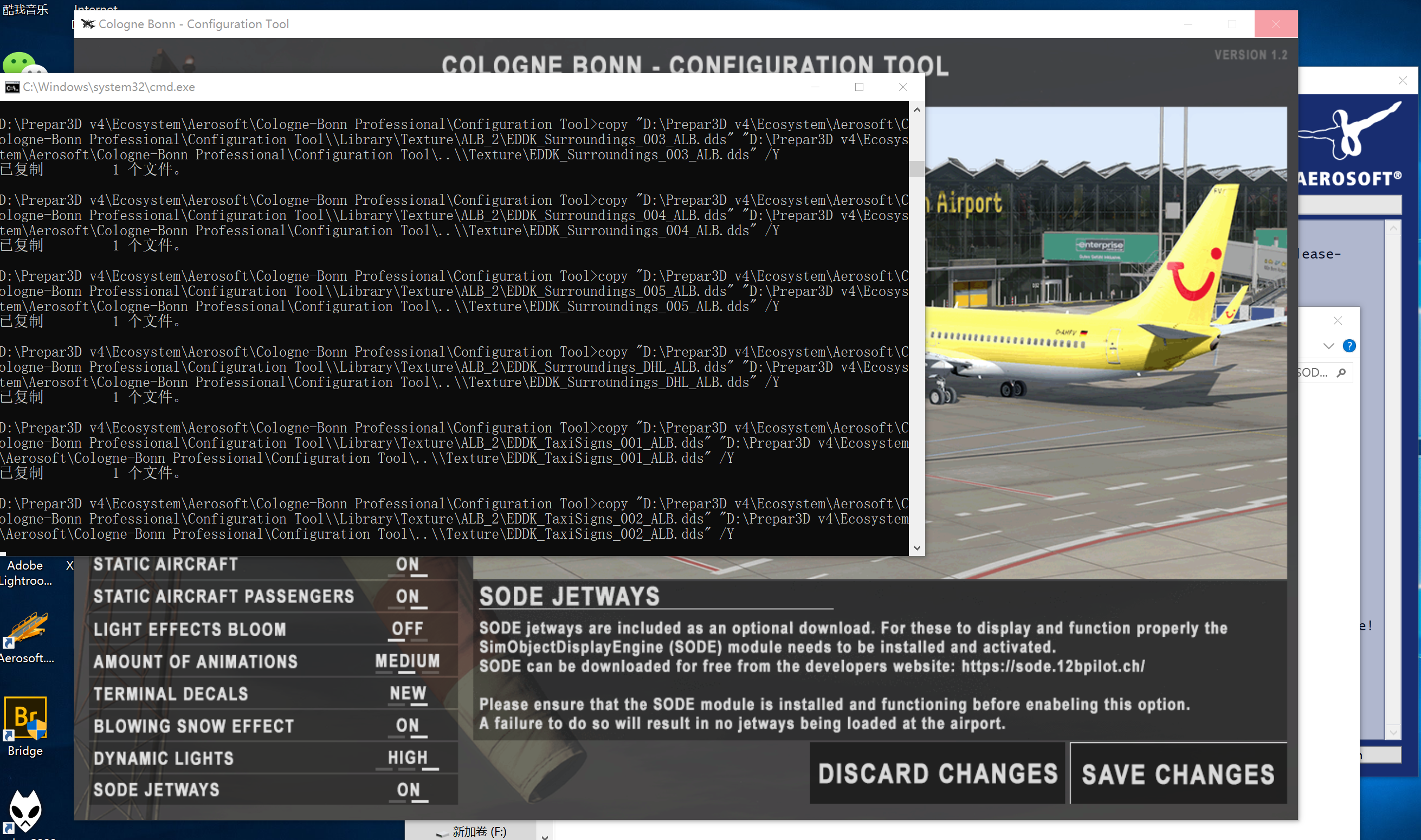The width and height of the screenshot is (1421, 840).
Task: Click SODE JETWAYS description heading
Action: pyautogui.click(x=569, y=597)
